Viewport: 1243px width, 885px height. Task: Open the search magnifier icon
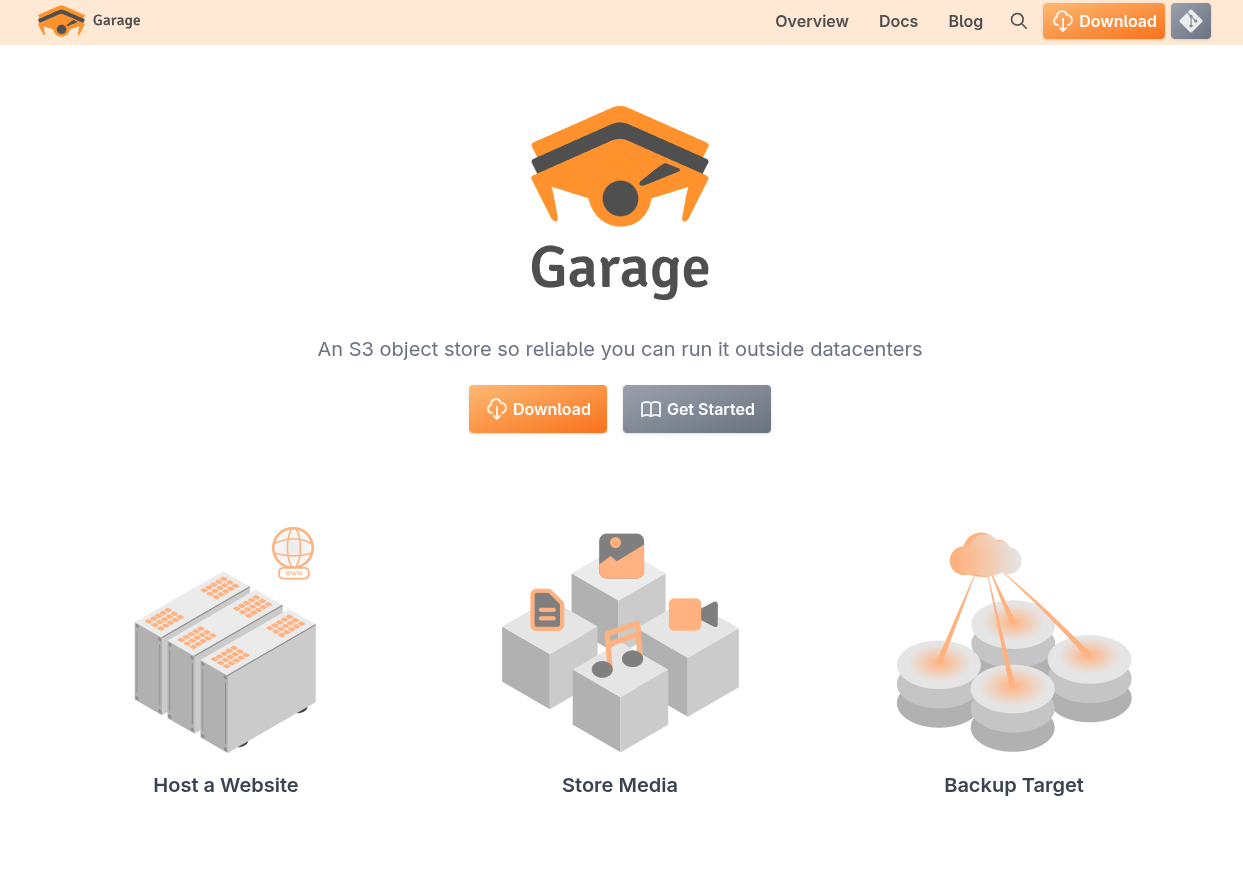point(1018,21)
